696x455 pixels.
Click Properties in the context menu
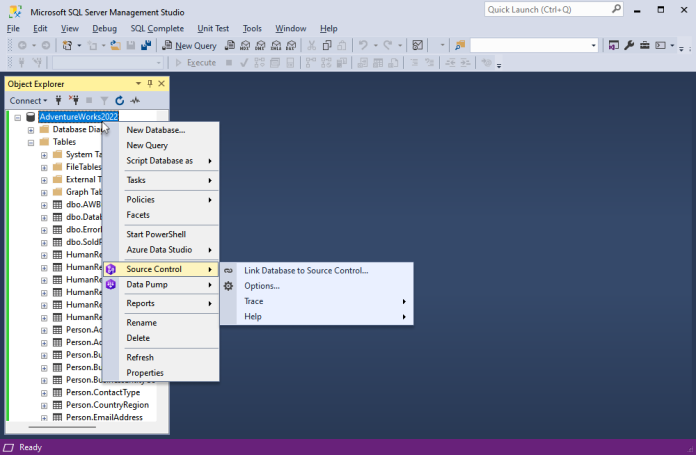coord(145,373)
